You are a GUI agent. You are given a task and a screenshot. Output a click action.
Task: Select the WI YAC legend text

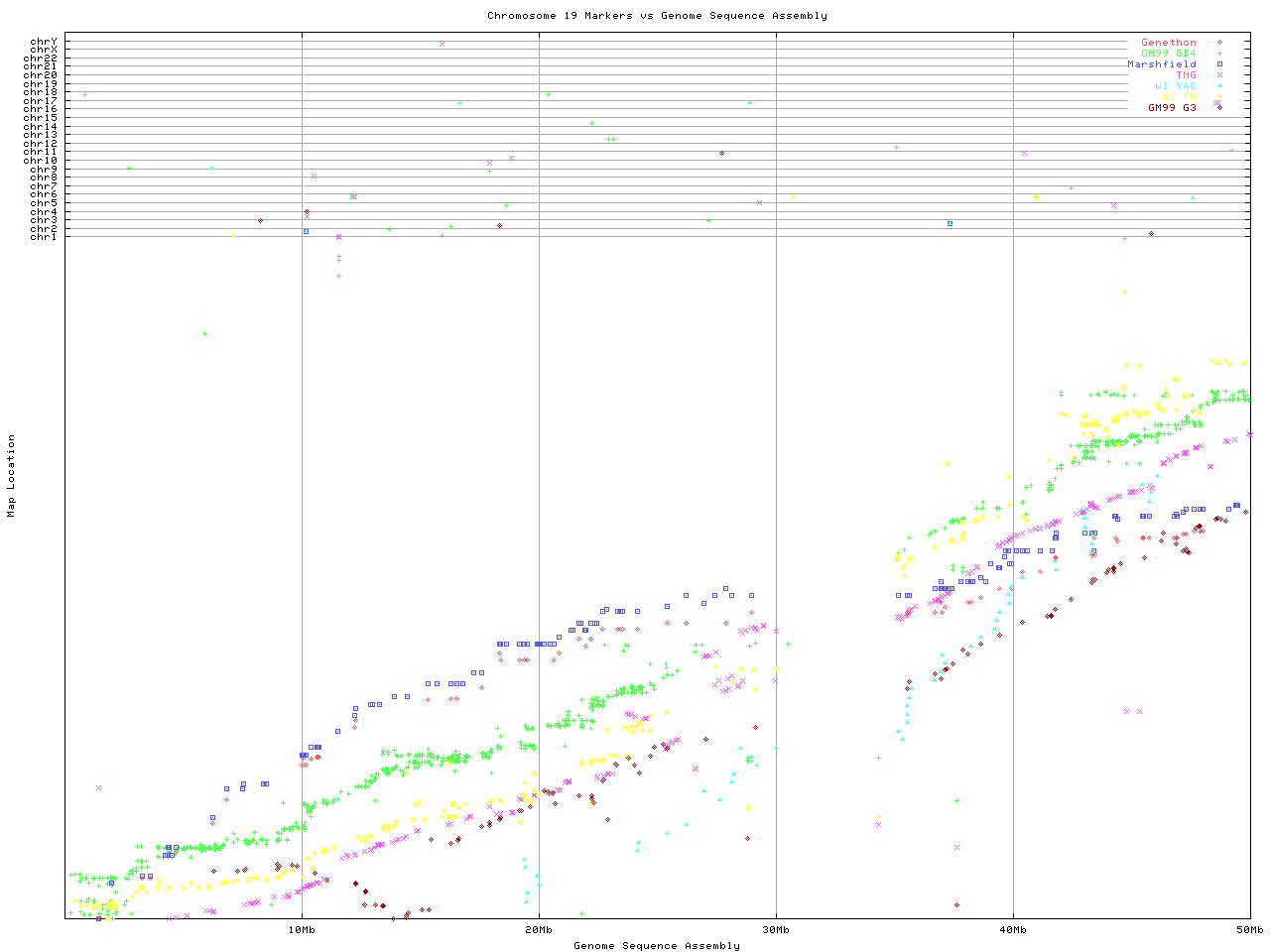(x=1175, y=86)
